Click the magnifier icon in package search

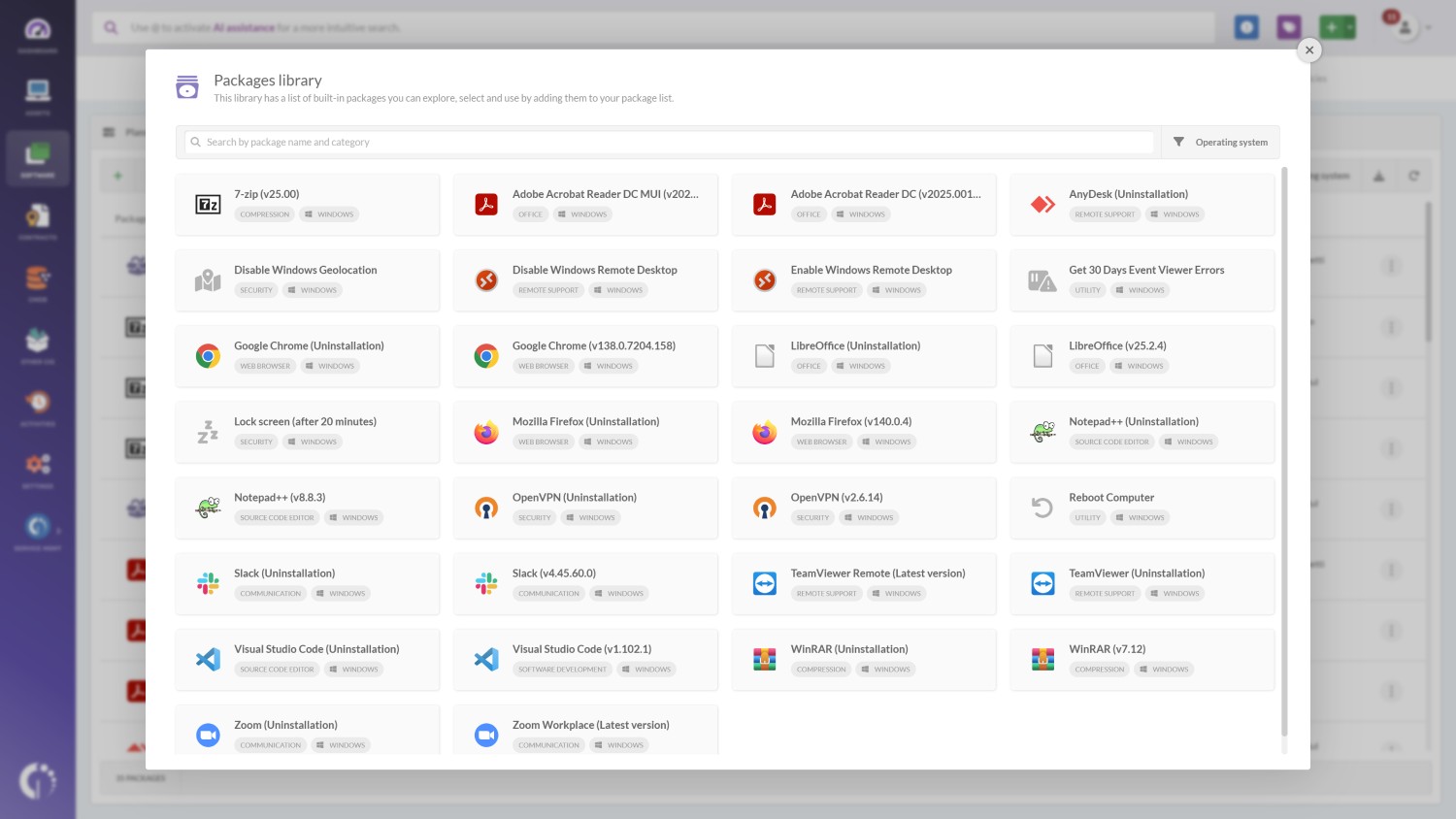pyautogui.click(x=196, y=142)
